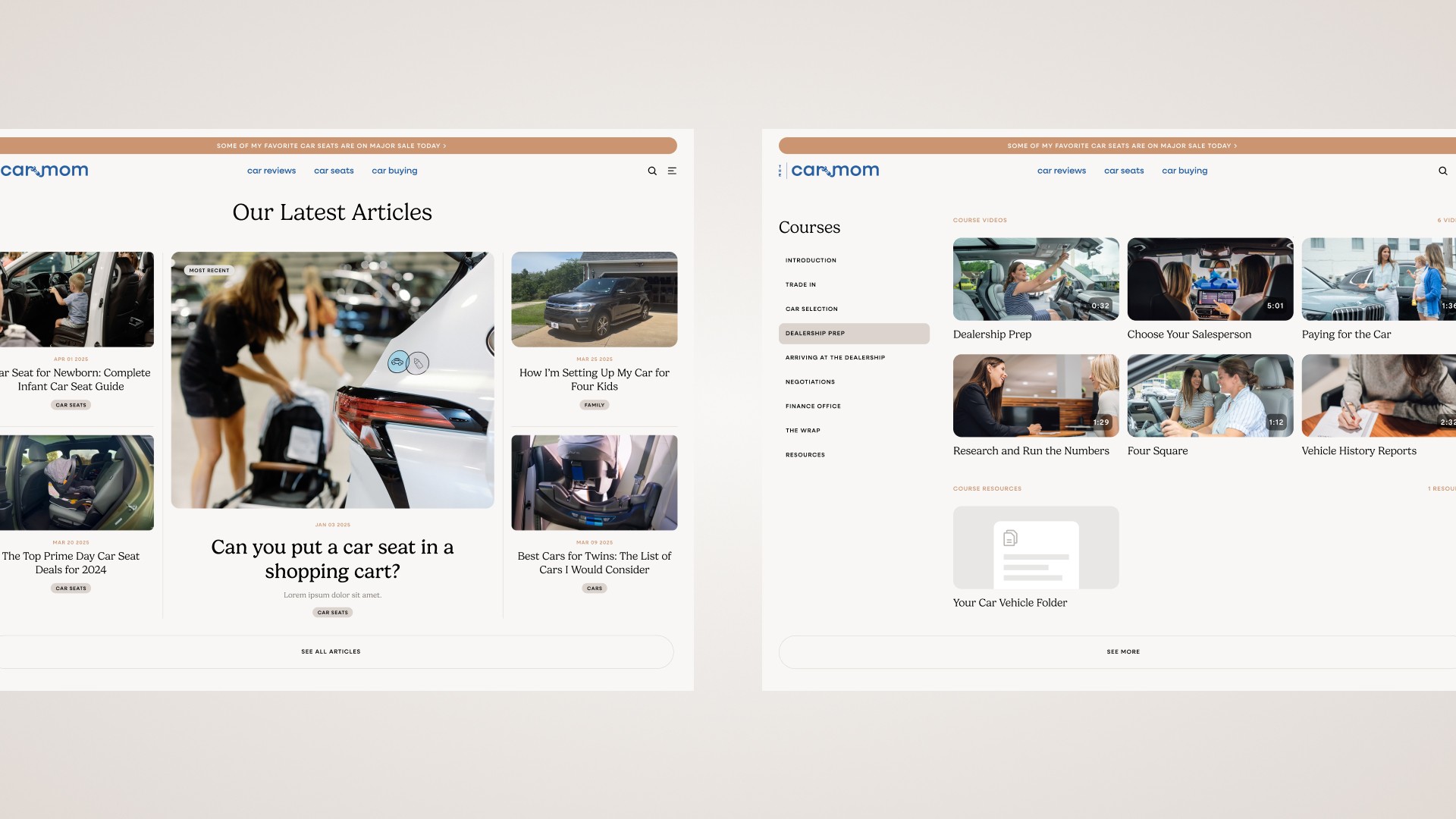Click the blue car circle icon on the image
Image resolution: width=1456 pixels, height=819 pixels.
pos(397,362)
